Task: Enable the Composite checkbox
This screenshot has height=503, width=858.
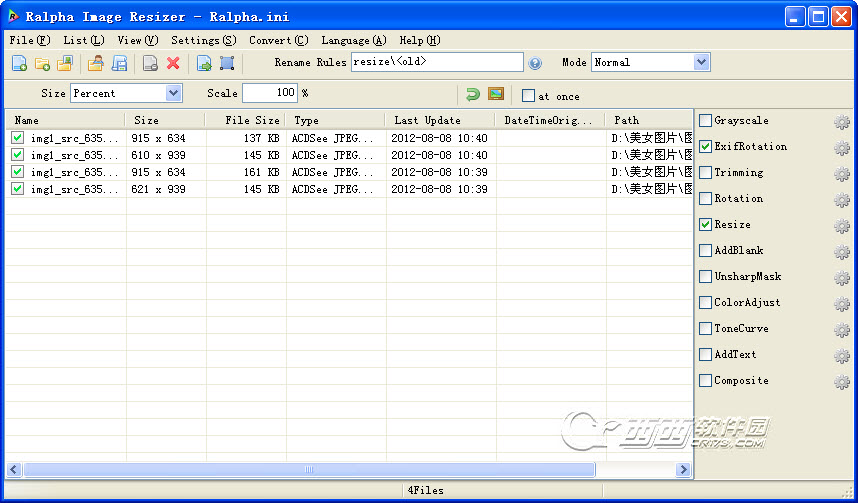Action: [x=706, y=380]
